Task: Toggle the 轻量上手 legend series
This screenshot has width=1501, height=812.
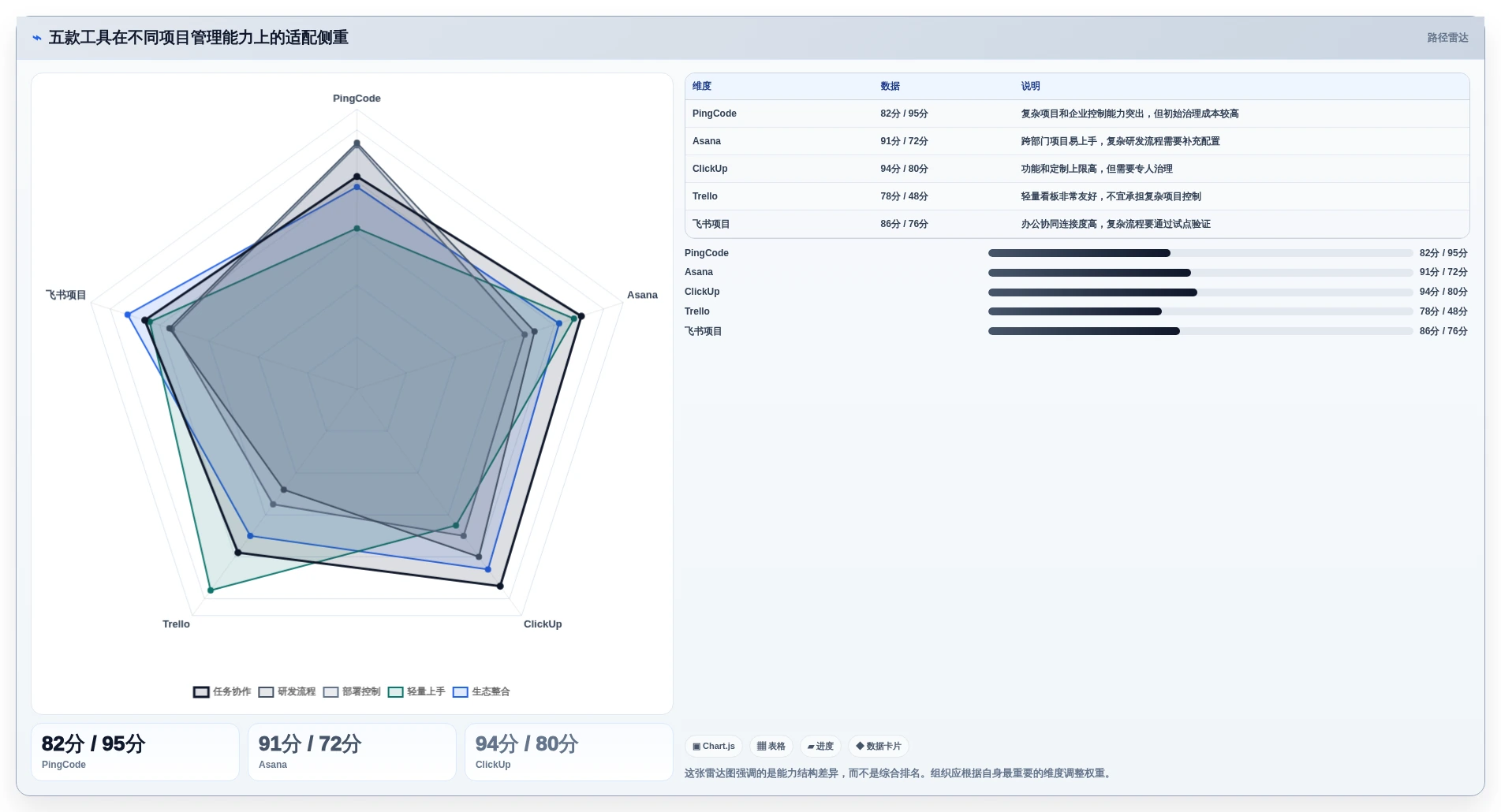Action: pyautogui.click(x=416, y=691)
